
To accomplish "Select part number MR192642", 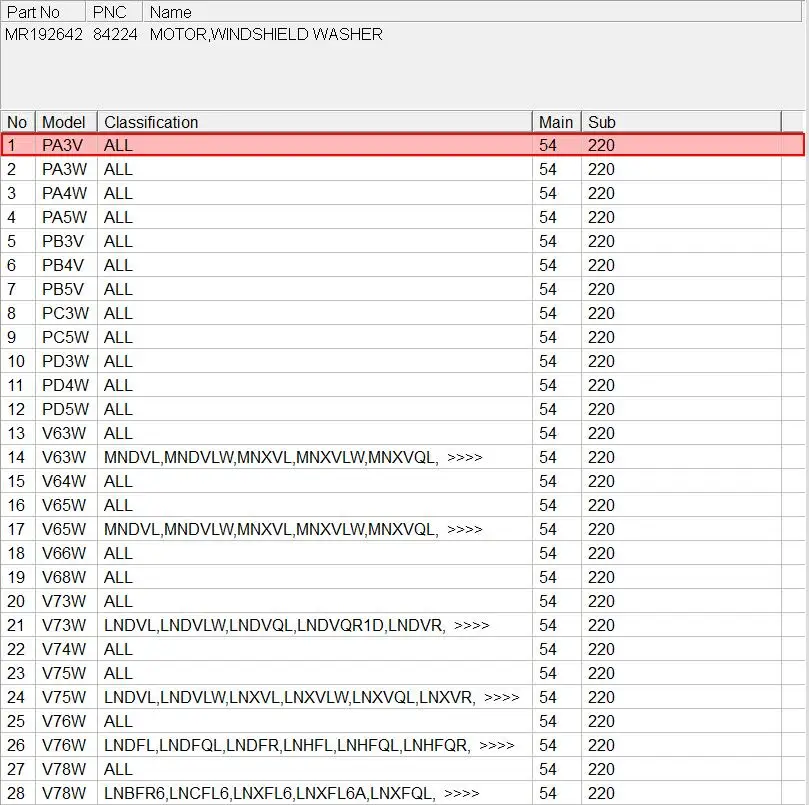I will tap(44, 35).
